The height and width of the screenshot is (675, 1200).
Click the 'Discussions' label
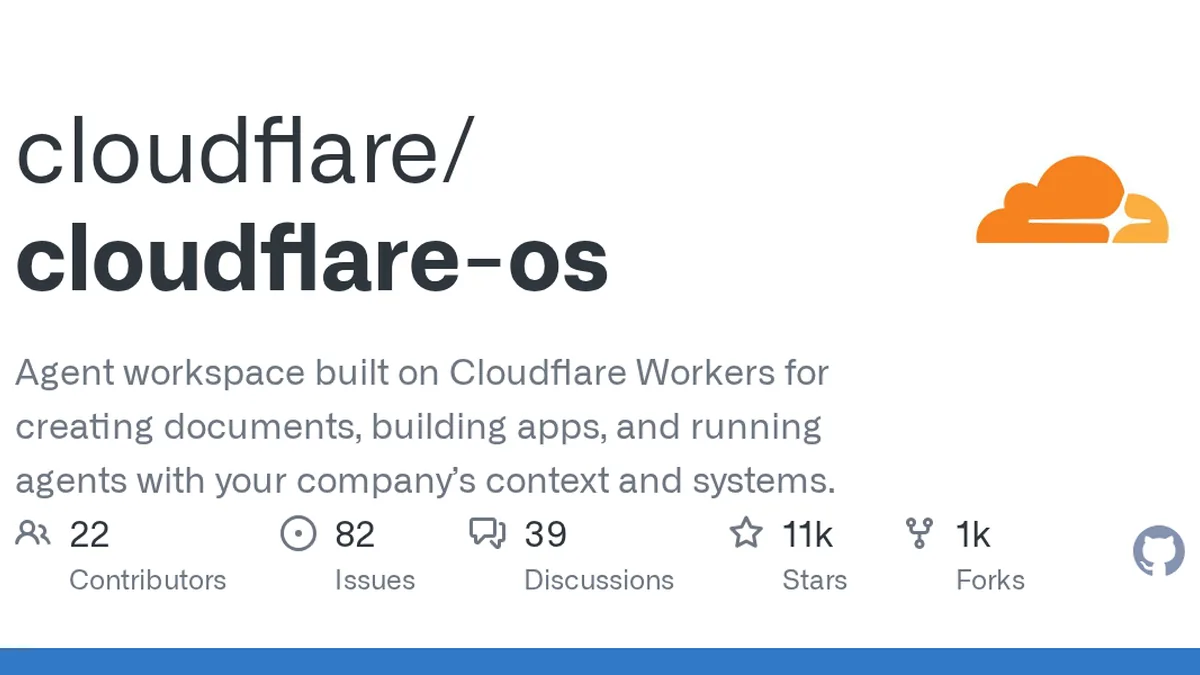(x=599, y=580)
